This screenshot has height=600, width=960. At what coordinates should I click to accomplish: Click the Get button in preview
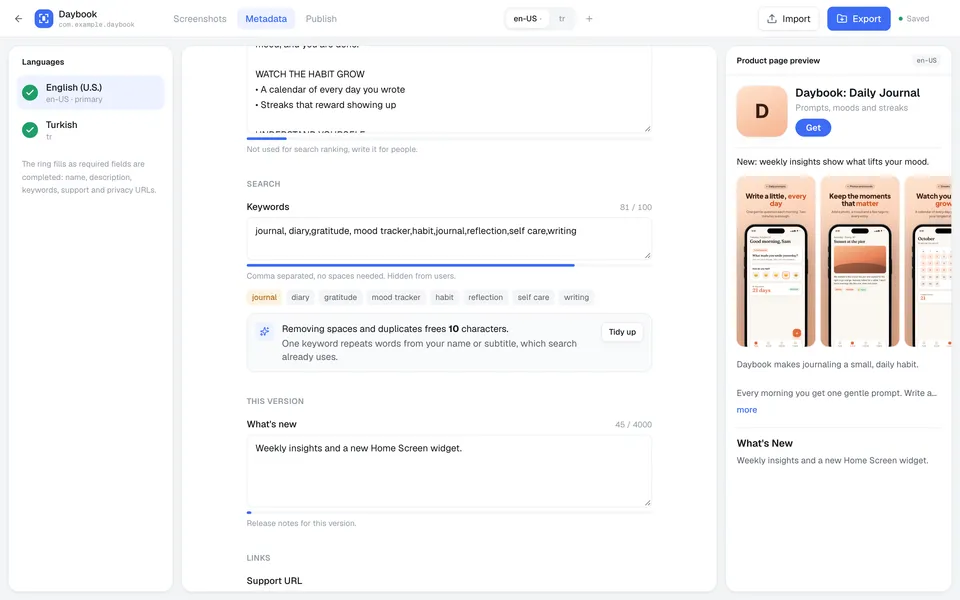pyautogui.click(x=813, y=127)
